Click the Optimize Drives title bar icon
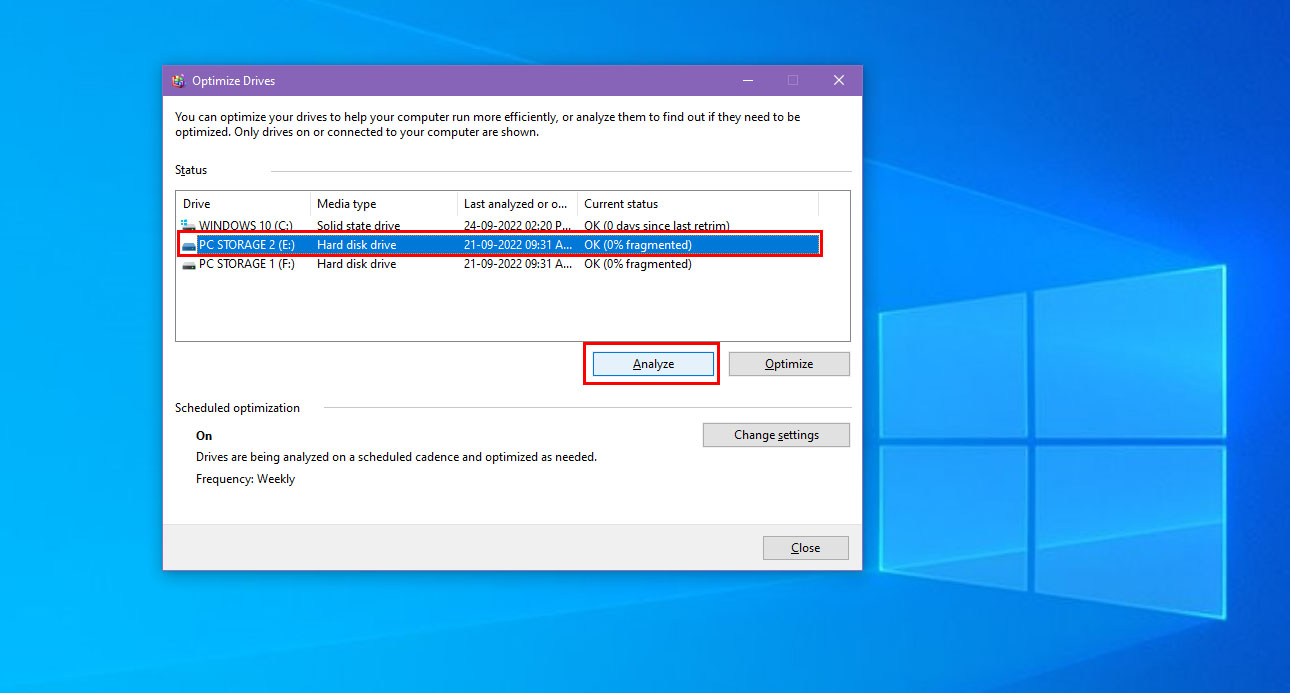 tap(178, 81)
